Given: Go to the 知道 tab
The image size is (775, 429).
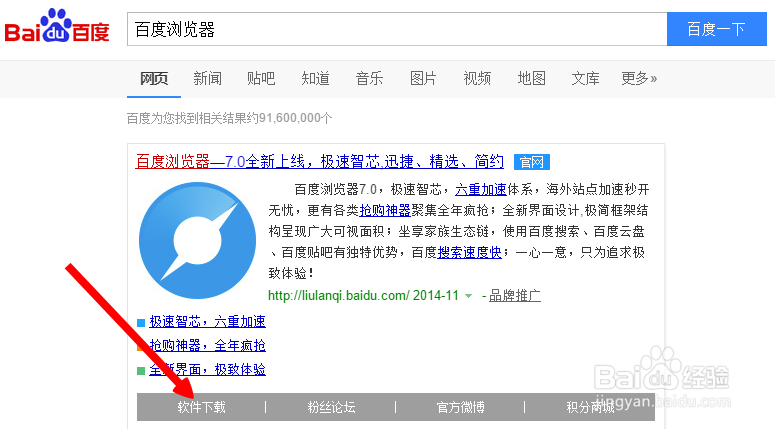Looking at the screenshot, I should point(315,79).
